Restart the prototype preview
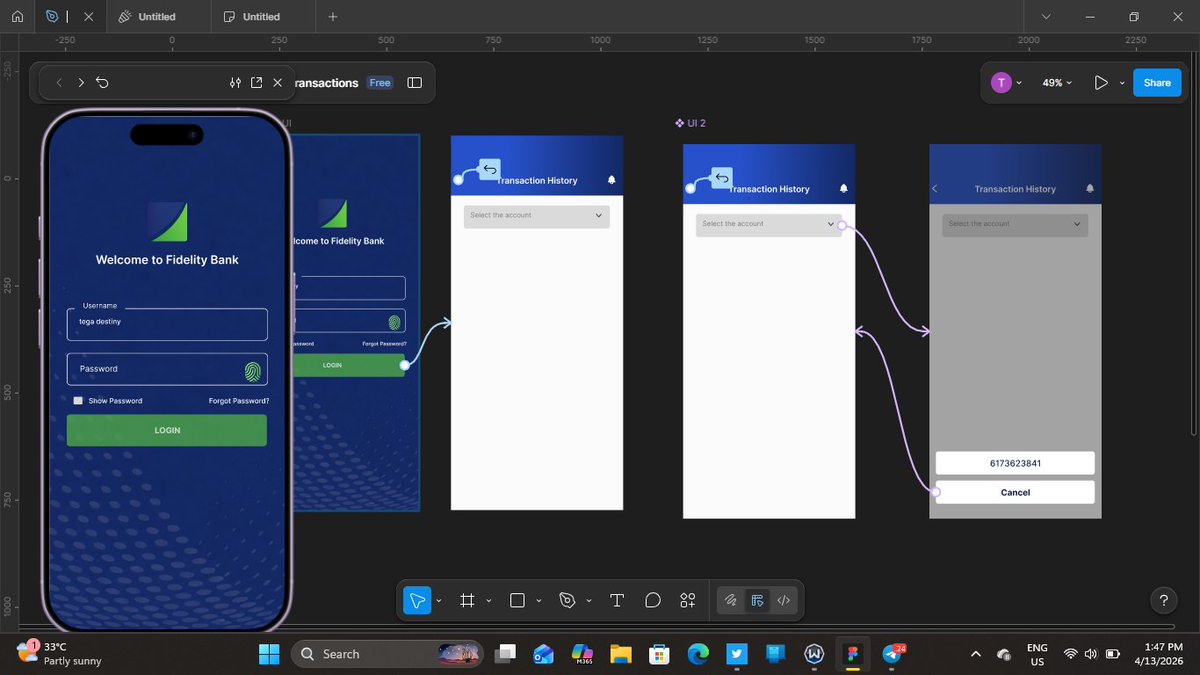The width and height of the screenshot is (1200, 675). [x=102, y=83]
